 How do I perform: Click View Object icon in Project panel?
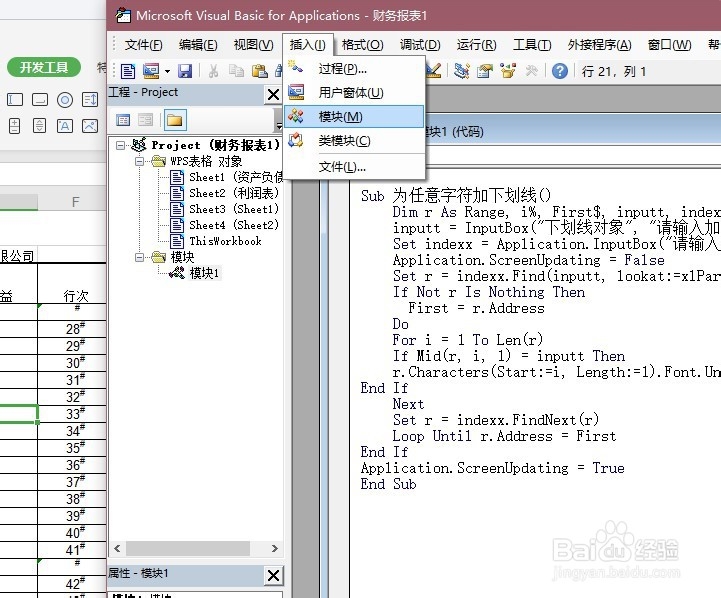point(145,120)
